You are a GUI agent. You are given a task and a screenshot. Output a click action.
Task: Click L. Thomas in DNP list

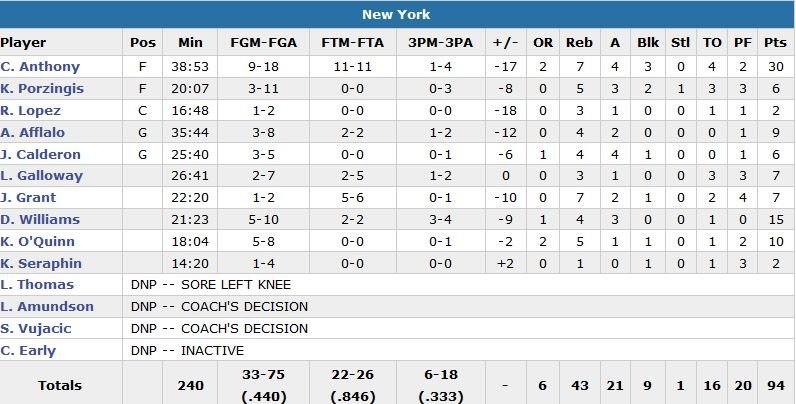click(x=38, y=285)
